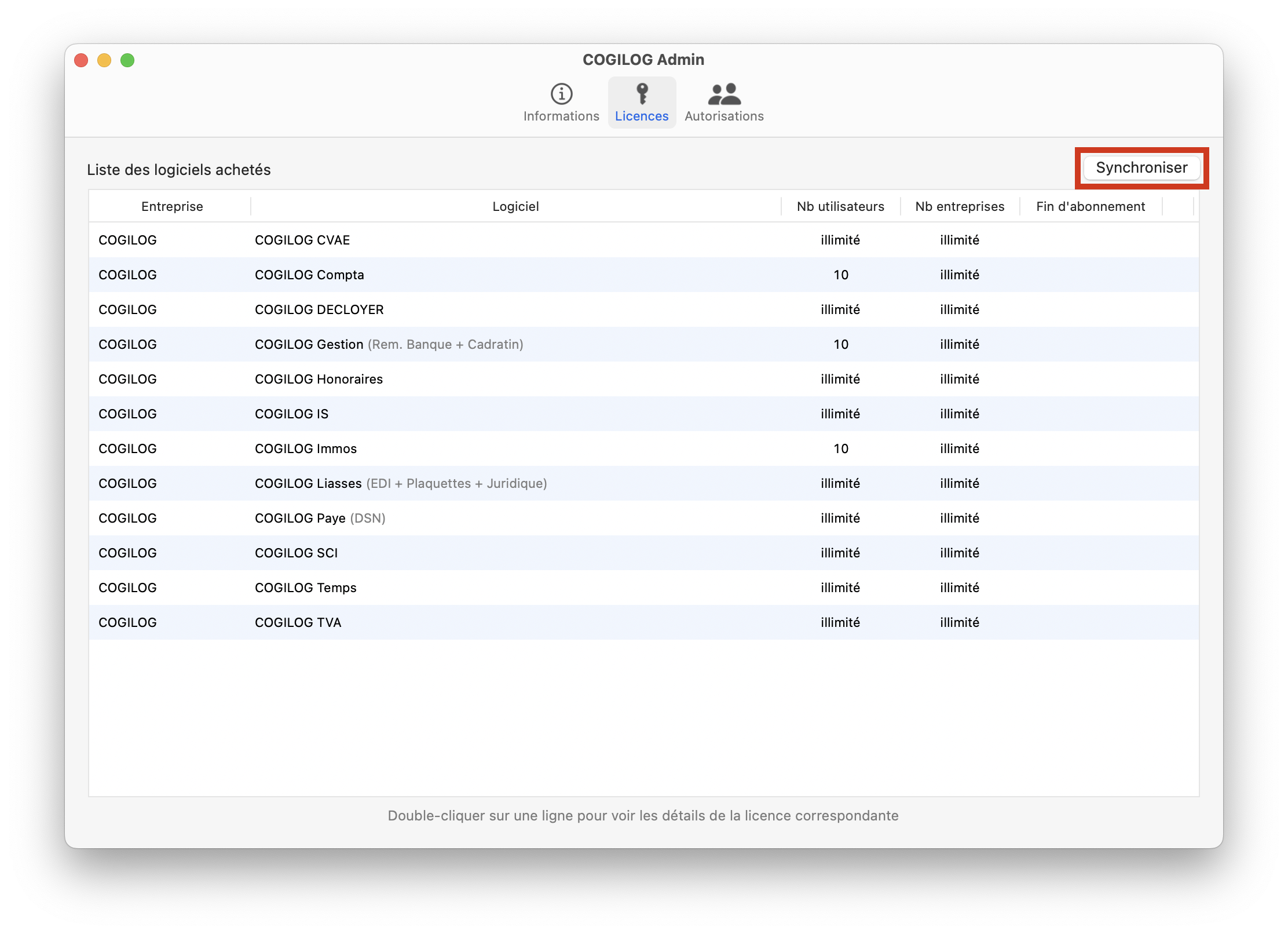Click Entreprise cell of the Honoraires row

[x=127, y=379]
